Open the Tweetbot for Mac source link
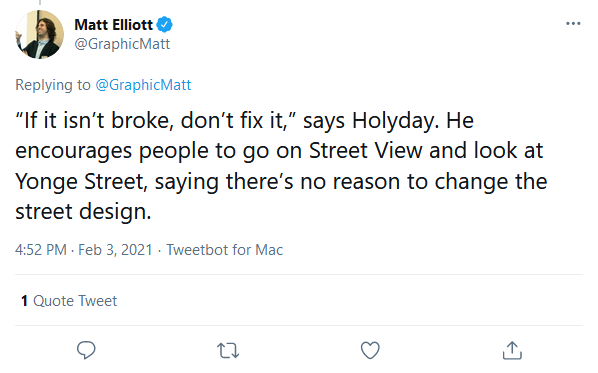 [225, 250]
